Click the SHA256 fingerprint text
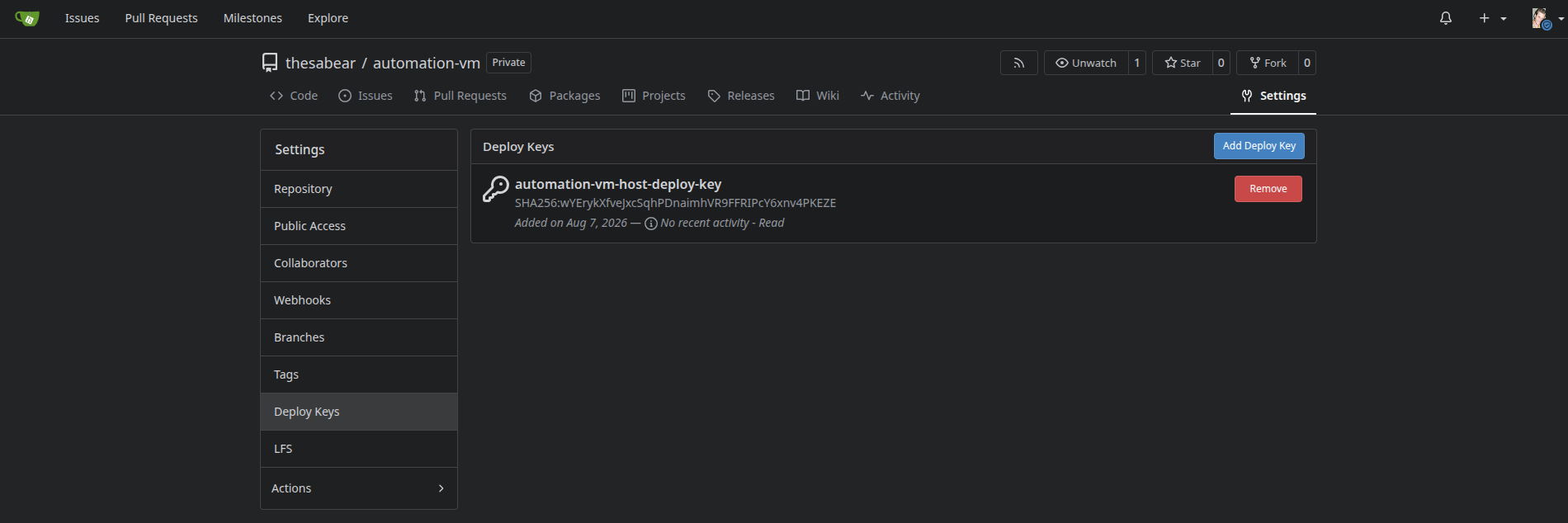Screen dimensions: 1568x523 point(675,203)
